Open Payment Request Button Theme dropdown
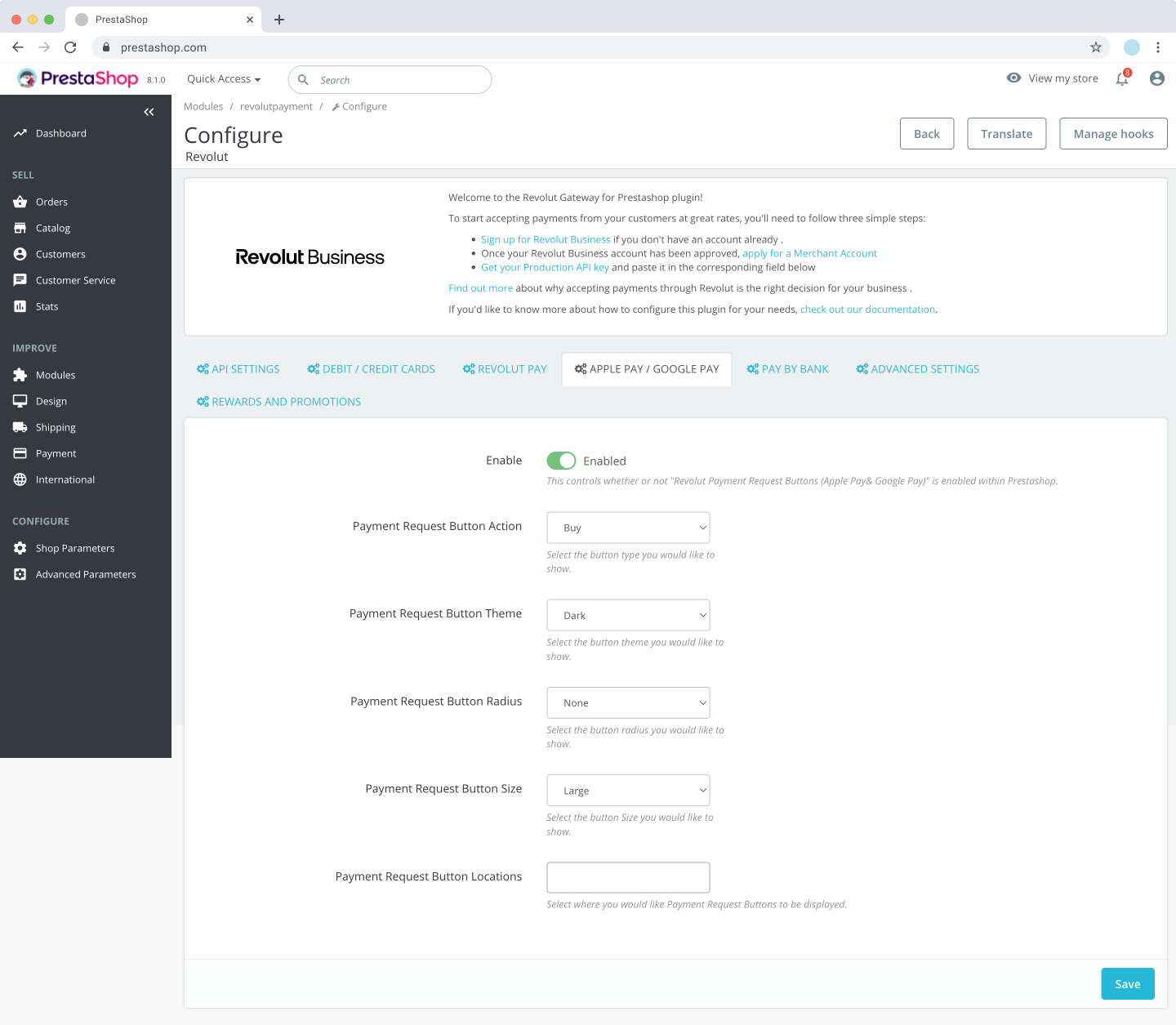This screenshot has height=1025, width=1176. point(628,615)
